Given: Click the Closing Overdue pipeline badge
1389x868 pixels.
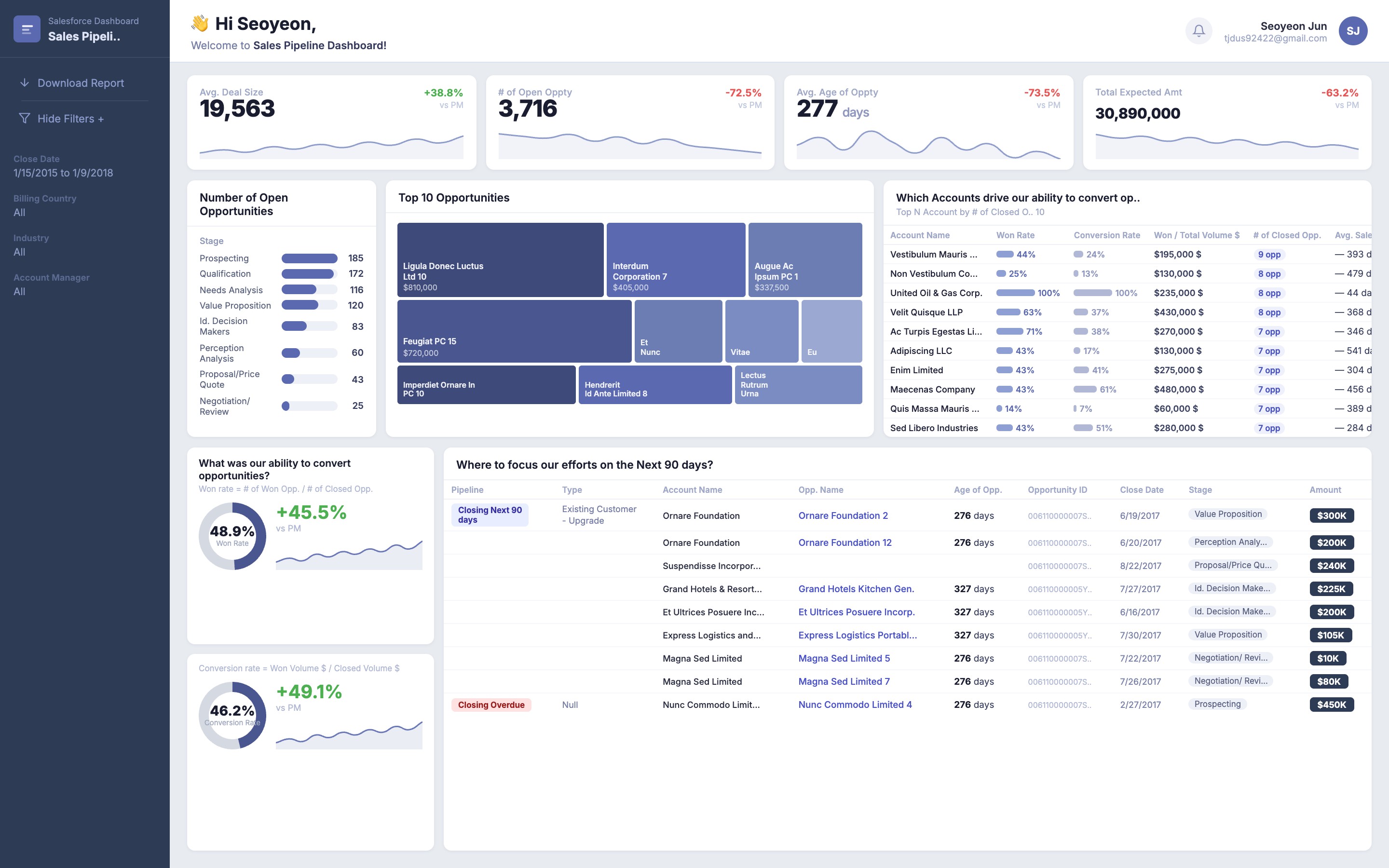Looking at the screenshot, I should (x=491, y=705).
